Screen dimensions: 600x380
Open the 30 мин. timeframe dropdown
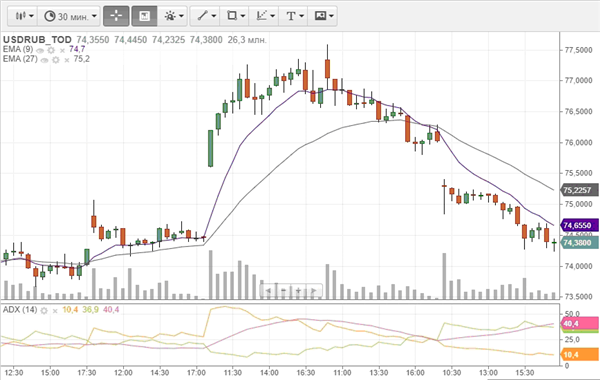[x=69, y=16]
